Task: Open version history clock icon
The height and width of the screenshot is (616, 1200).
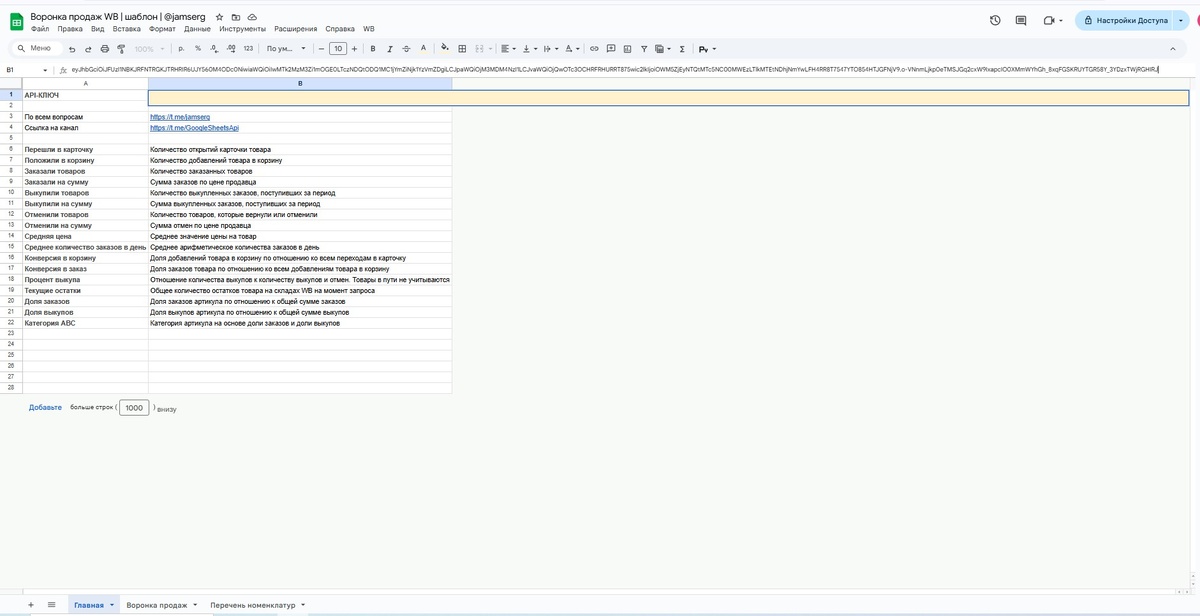Action: 995,20
